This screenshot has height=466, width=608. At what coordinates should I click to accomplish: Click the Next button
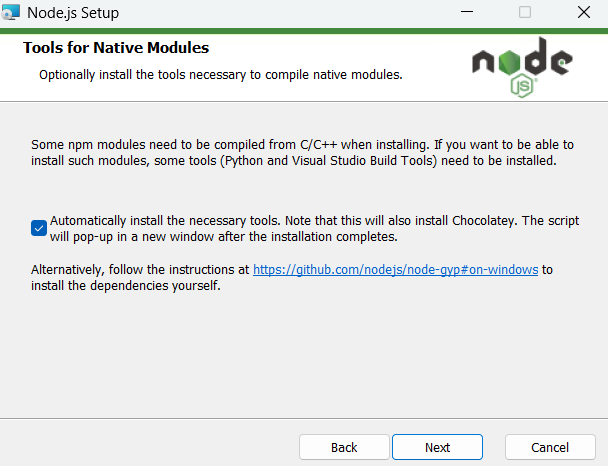point(437,447)
